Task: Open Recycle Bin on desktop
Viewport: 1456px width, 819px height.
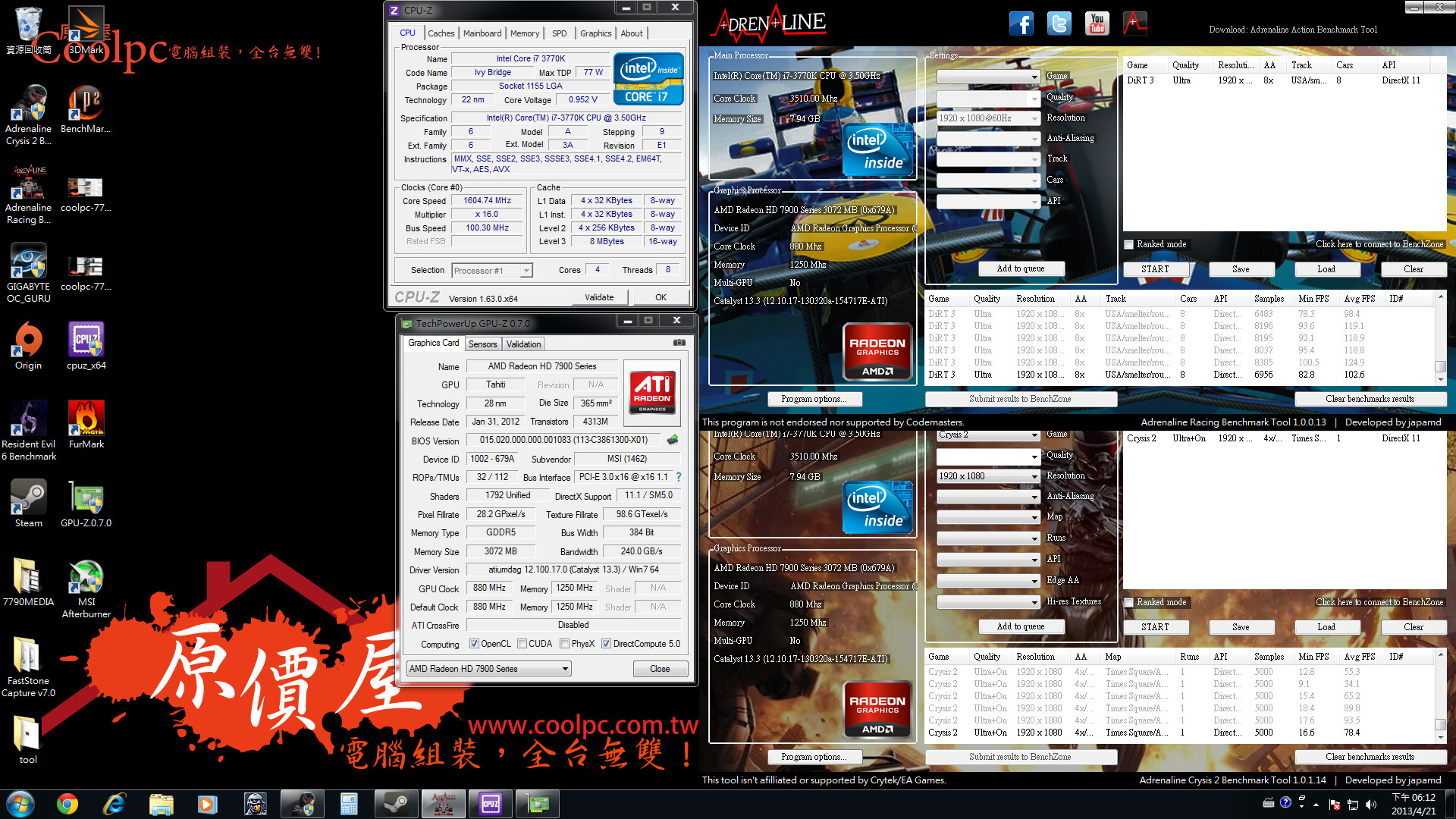Action: [28, 30]
